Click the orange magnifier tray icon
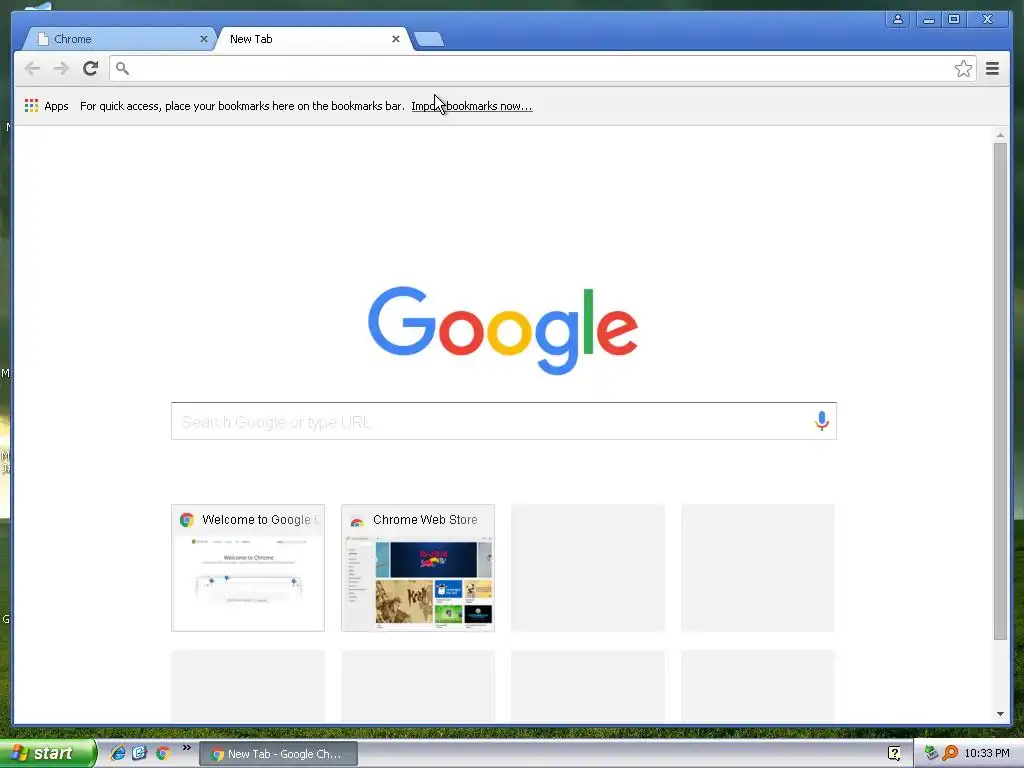 950,753
